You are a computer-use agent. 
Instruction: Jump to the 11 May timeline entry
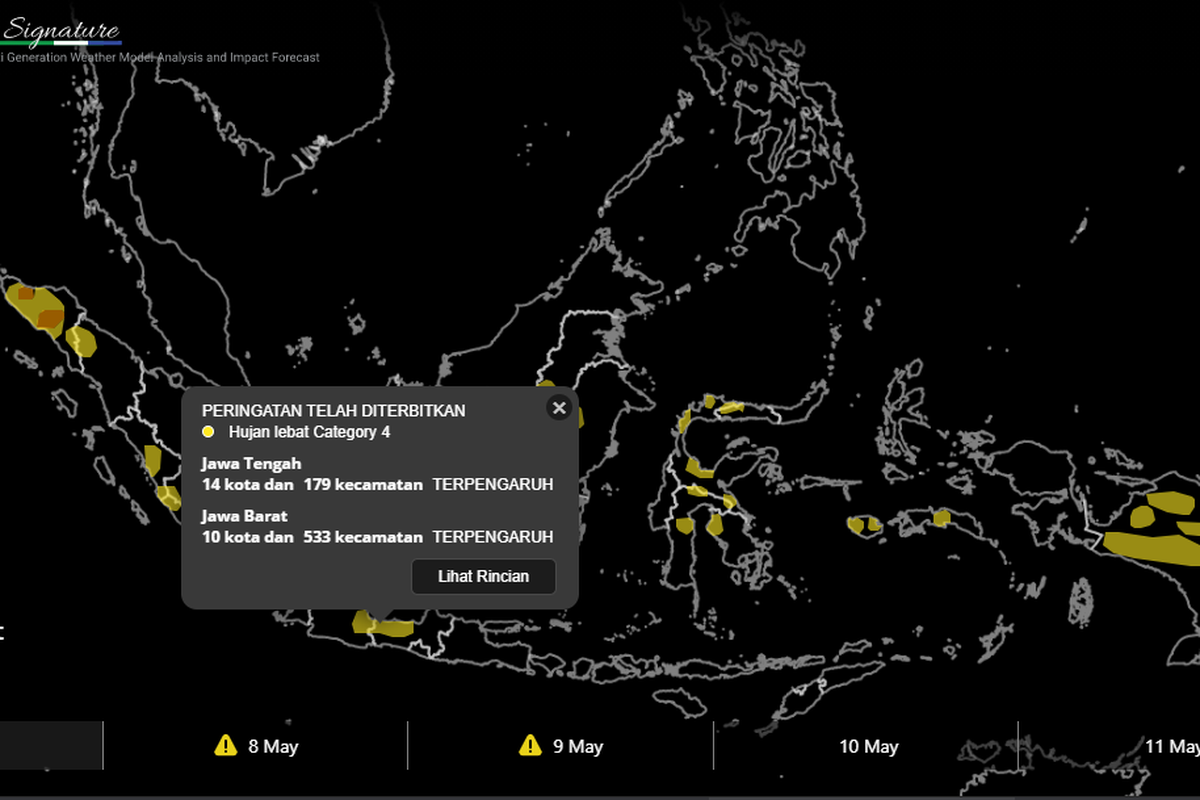[x=1170, y=746]
